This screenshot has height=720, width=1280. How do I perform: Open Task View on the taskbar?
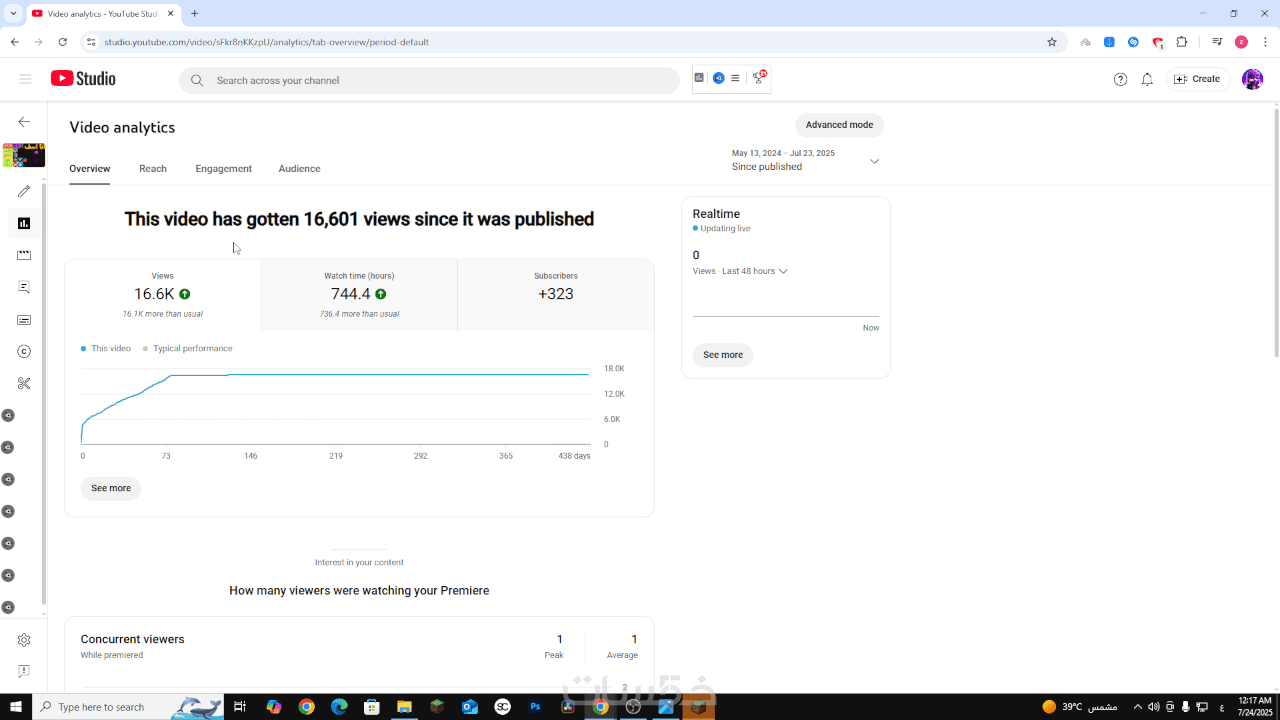pyautogui.click(x=240, y=707)
